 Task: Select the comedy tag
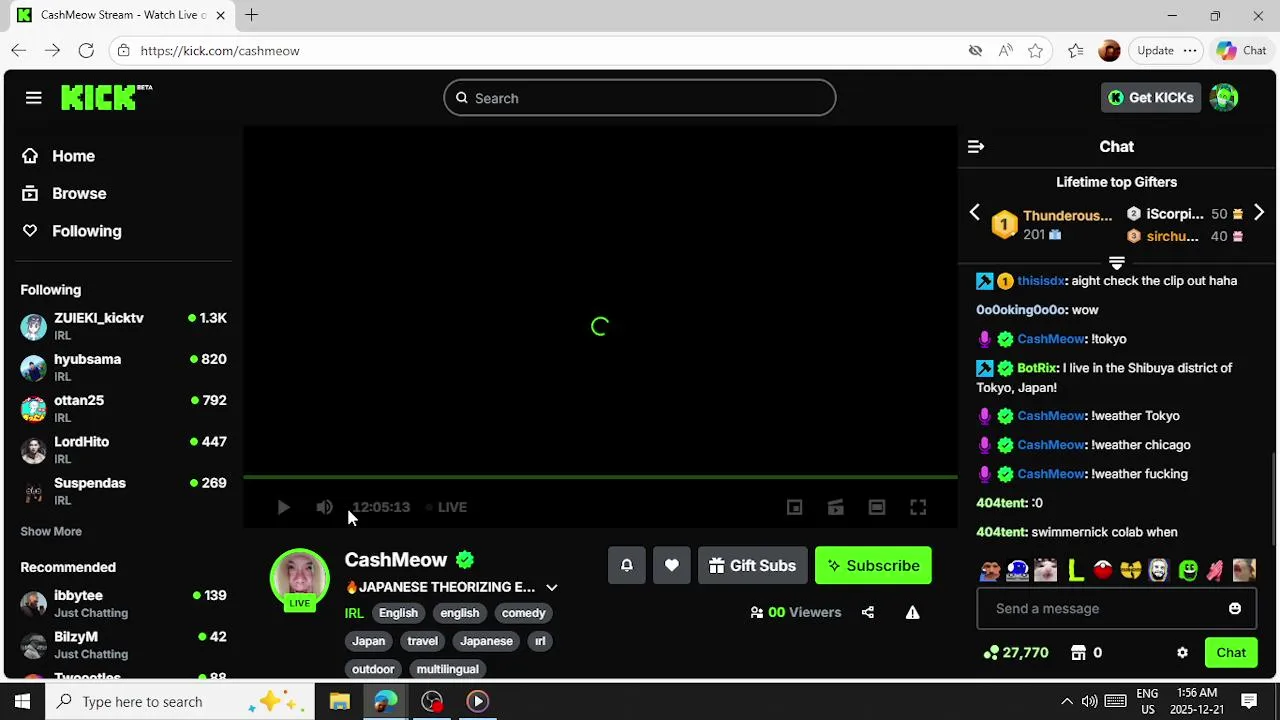pos(523,613)
